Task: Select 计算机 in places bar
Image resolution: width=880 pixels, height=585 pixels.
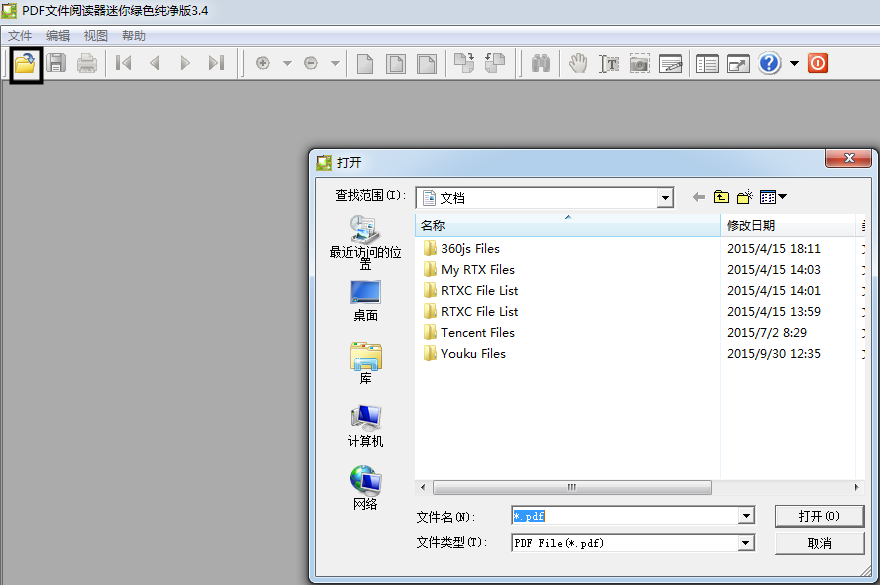Action: tap(365, 426)
